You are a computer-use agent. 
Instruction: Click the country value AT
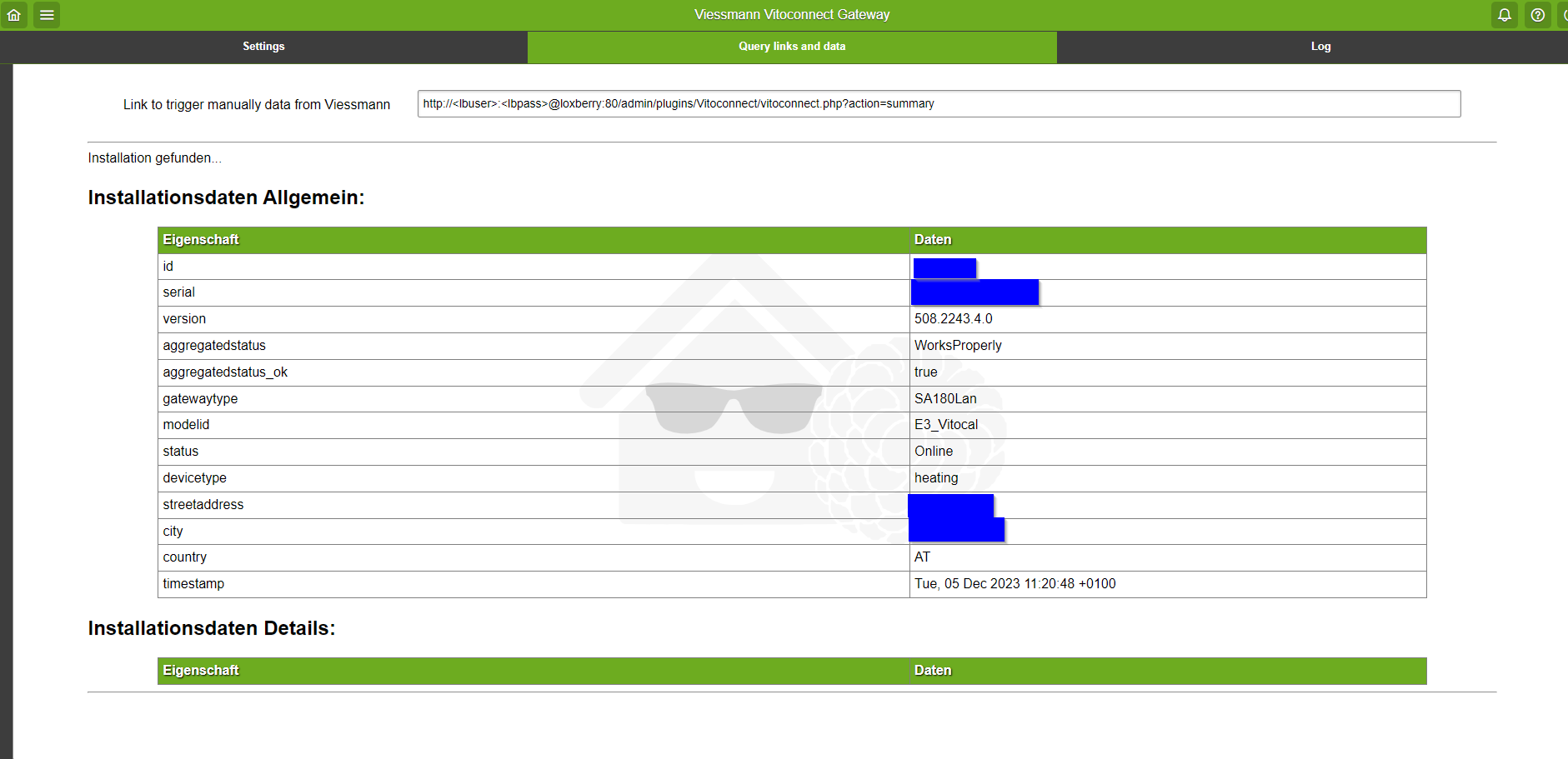(922, 557)
